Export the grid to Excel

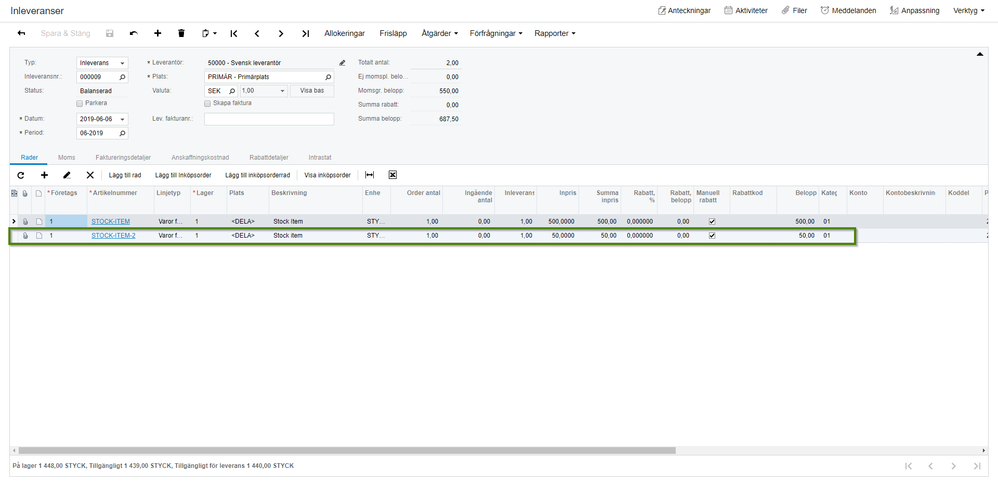click(x=393, y=174)
